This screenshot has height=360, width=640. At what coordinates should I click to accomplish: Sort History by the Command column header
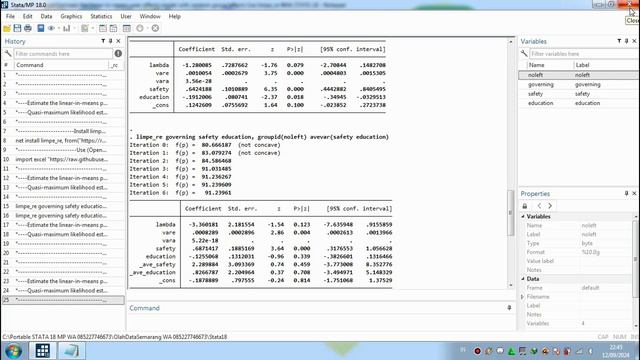[61, 65]
